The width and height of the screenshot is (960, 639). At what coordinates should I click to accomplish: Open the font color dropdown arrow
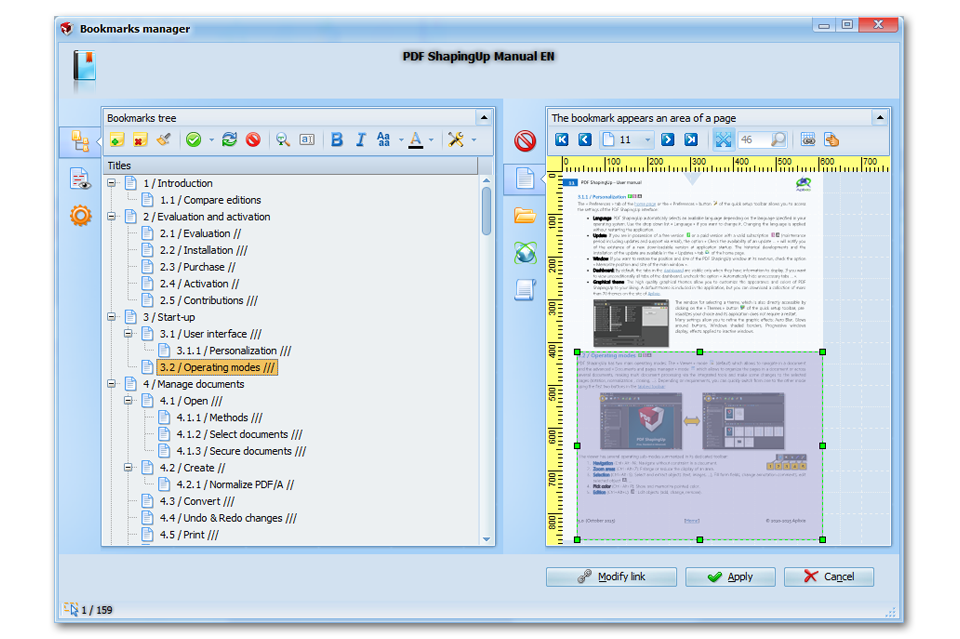(x=431, y=140)
